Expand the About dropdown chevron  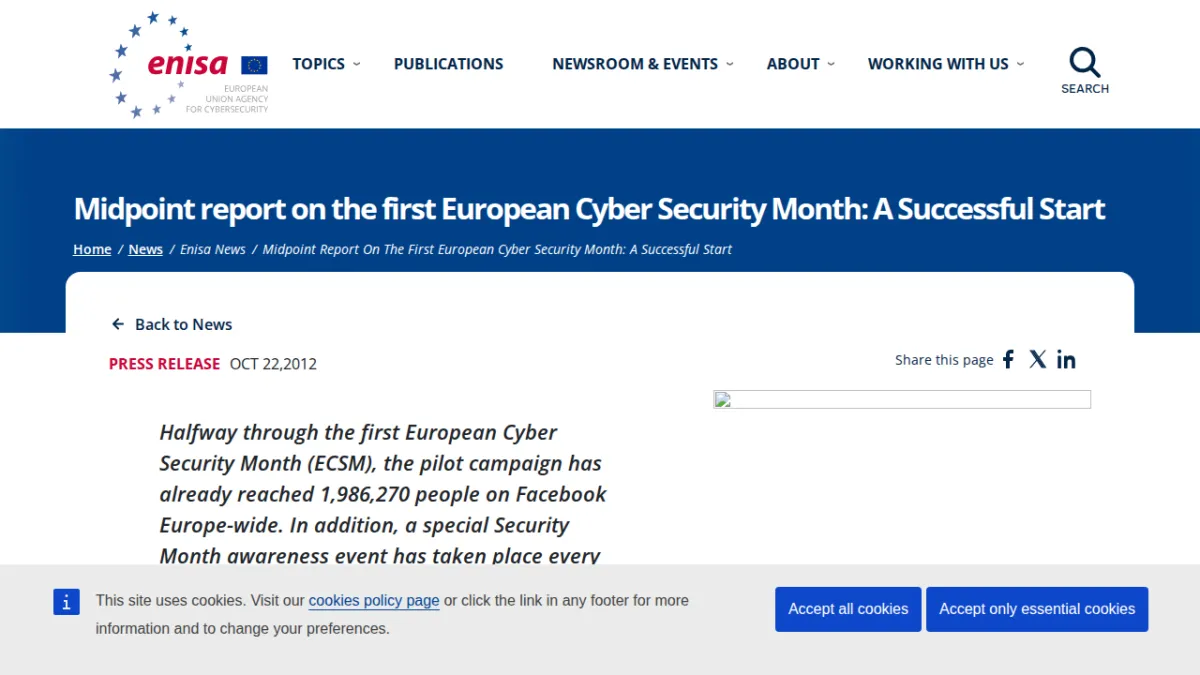tap(830, 64)
